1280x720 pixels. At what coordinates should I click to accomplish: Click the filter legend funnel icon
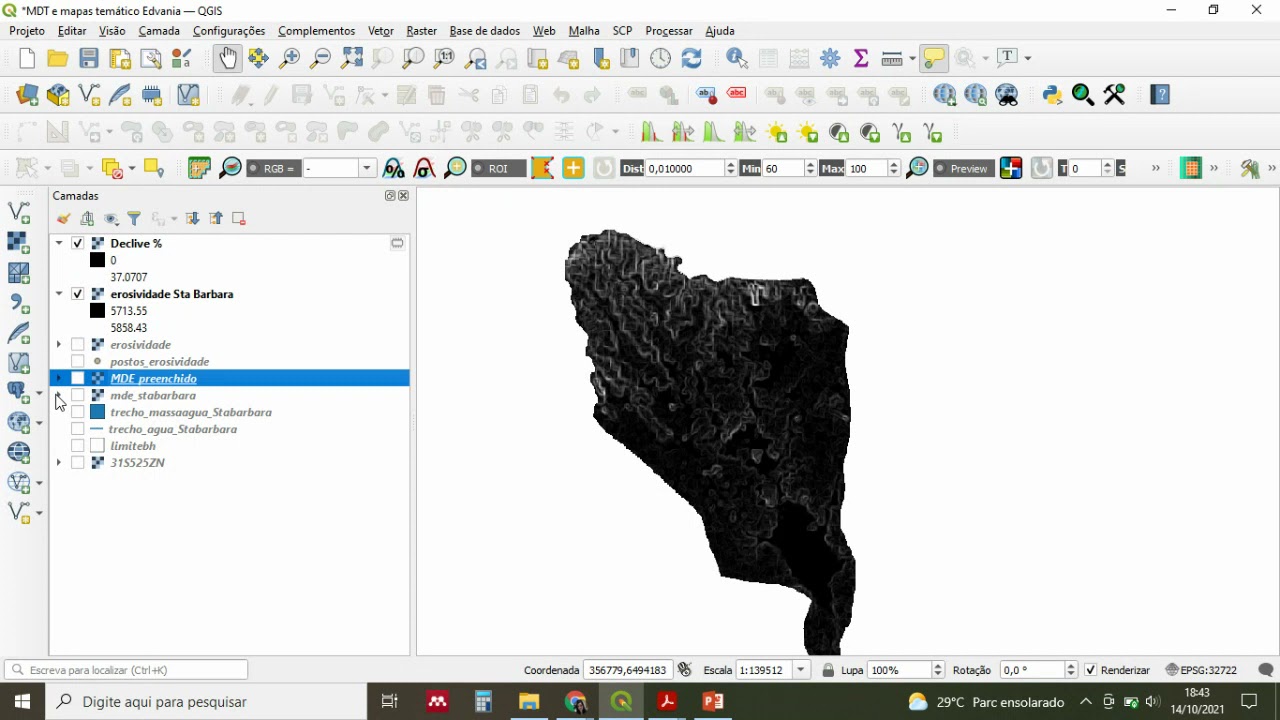pyautogui.click(x=134, y=219)
